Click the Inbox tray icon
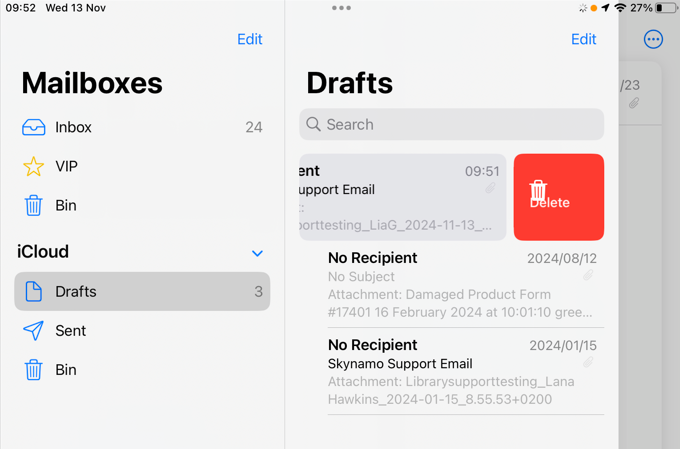The height and width of the screenshot is (449, 680). 33,127
